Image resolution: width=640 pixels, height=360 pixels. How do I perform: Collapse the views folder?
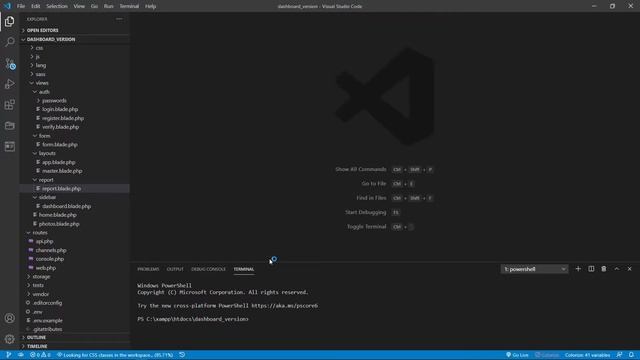(x=42, y=83)
